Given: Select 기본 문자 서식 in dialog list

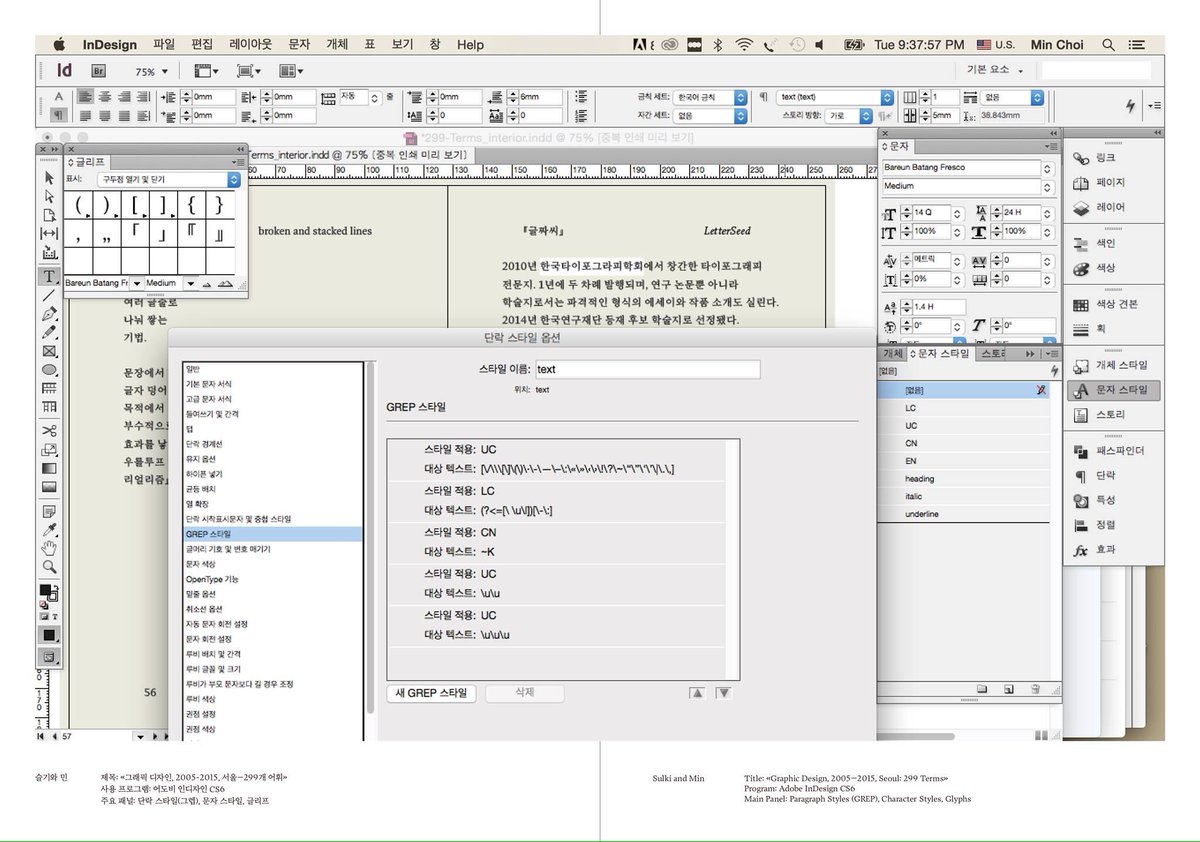Looking at the screenshot, I should click(272, 384).
